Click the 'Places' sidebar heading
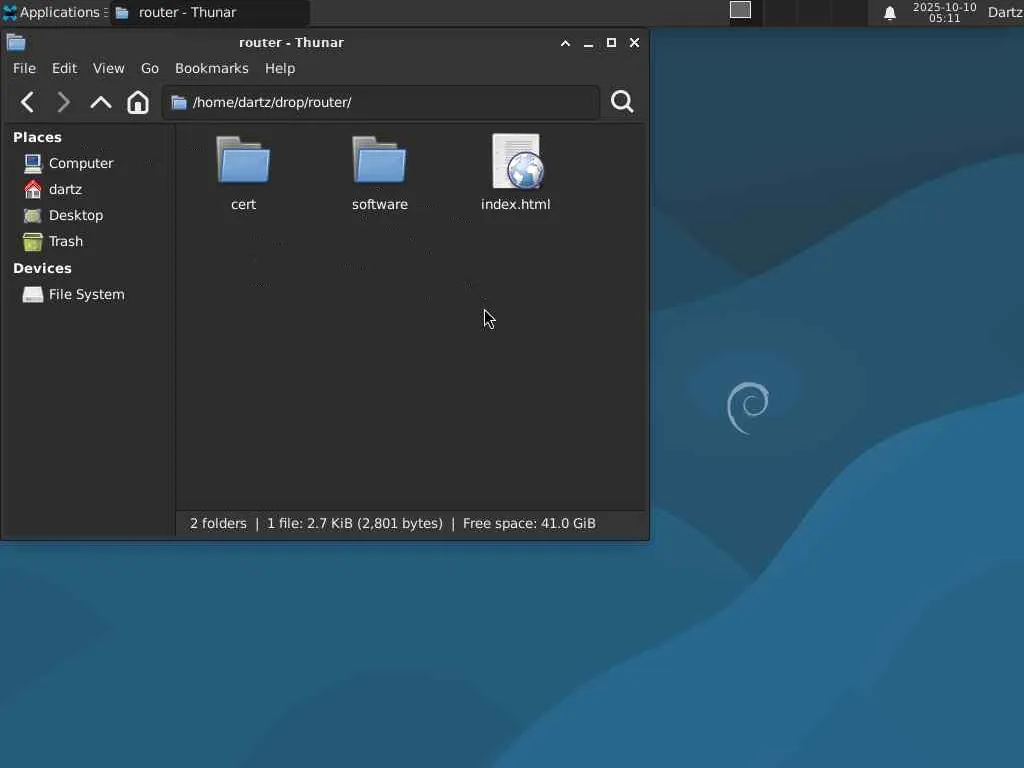This screenshot has height=768, width=1024. coord(37,137)
